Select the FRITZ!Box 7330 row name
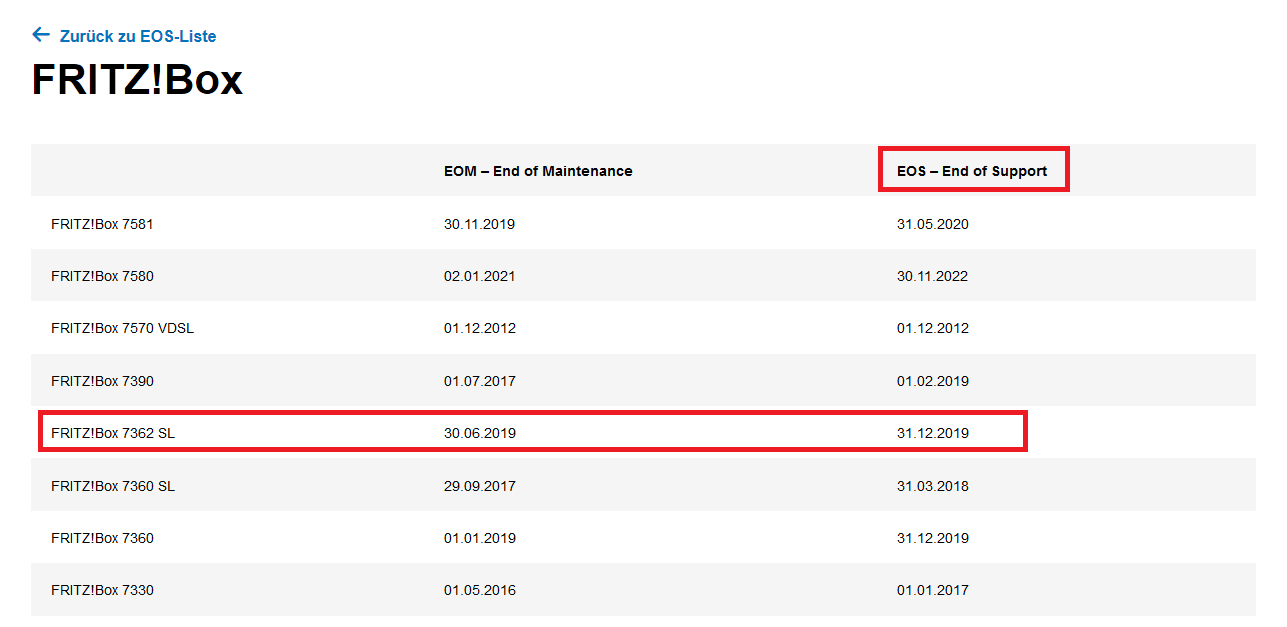This screenshot has height=627, width=1287. (102, 590)
